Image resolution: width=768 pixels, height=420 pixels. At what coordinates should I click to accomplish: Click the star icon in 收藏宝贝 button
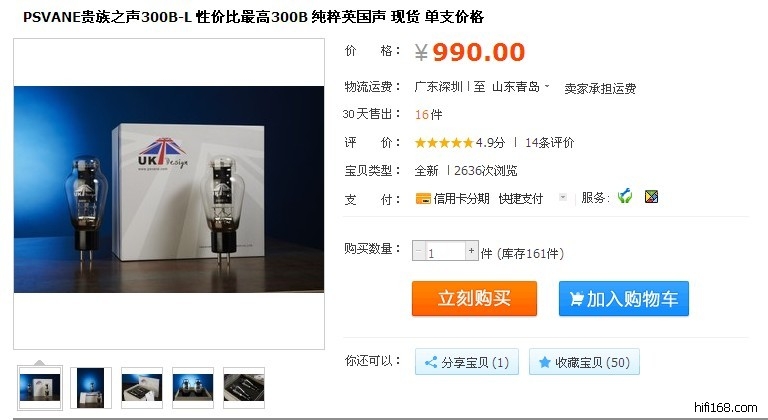pos(545,362)
